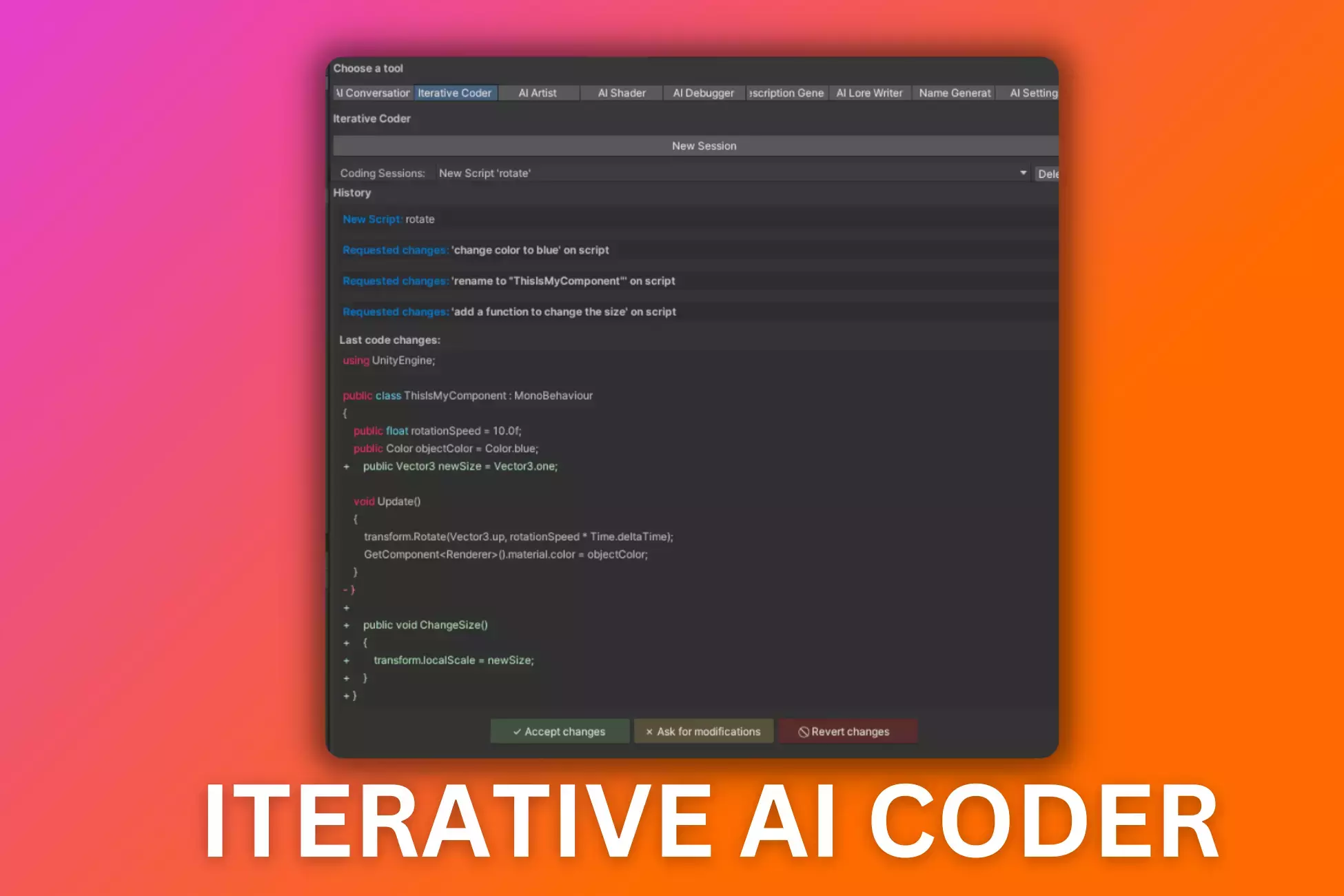Click checkmark icon on Accept changes
The image size is (1344, 896).
tap(517, 732)
